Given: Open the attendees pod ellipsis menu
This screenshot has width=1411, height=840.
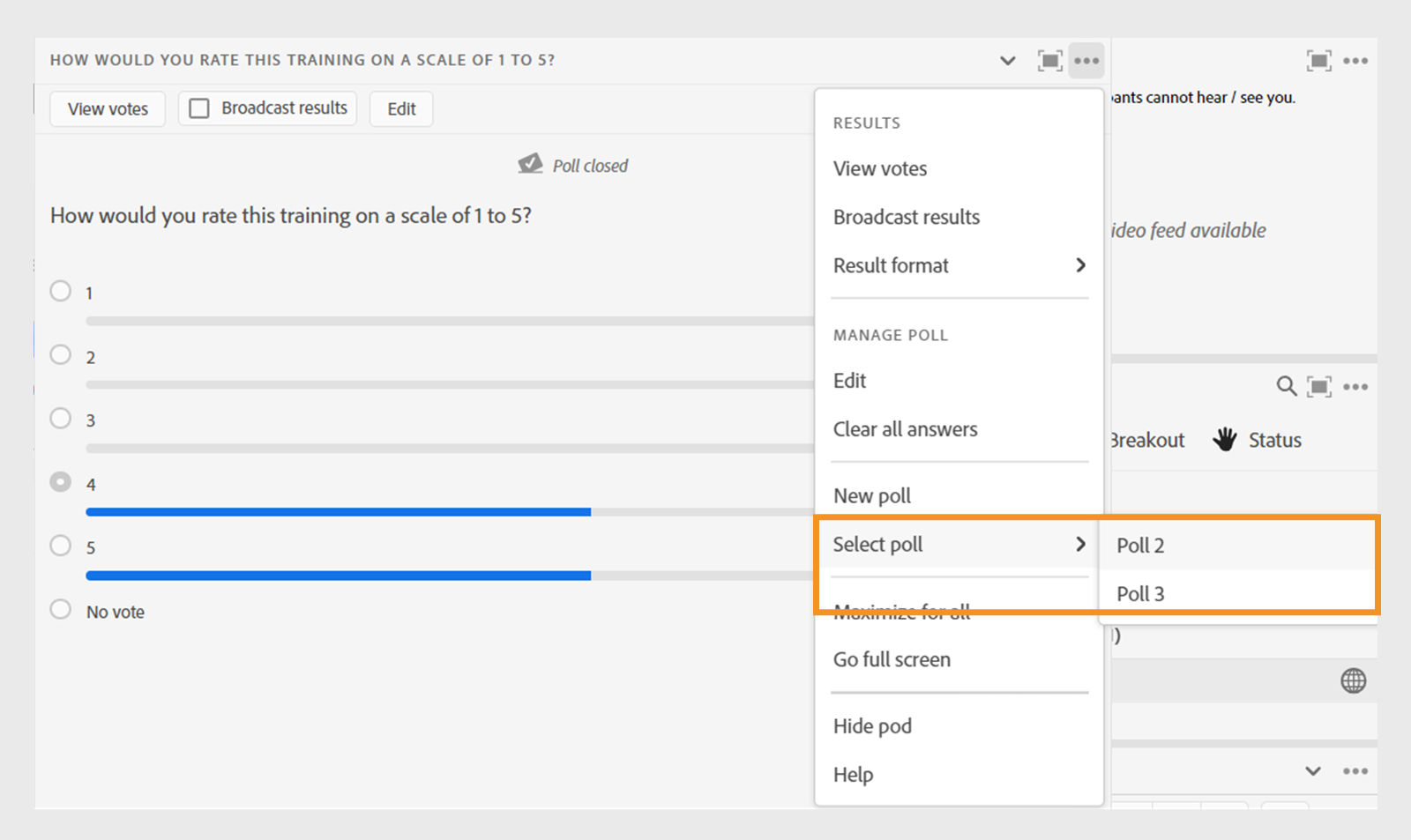Looking at the screenshot, I should (1355, 386).
